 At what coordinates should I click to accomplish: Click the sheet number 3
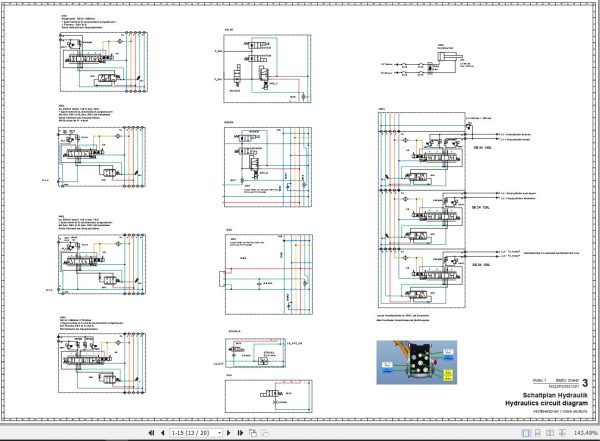tap(585, 382)
